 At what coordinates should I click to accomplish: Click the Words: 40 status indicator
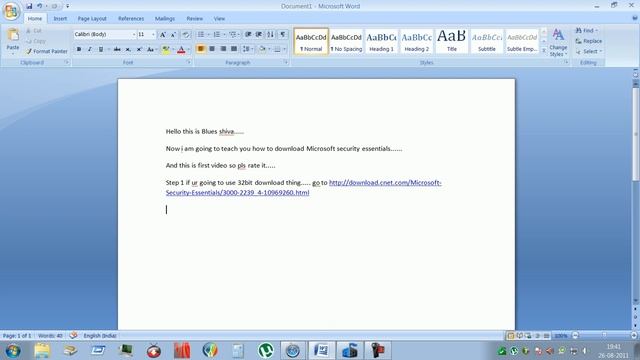point(50,336)
